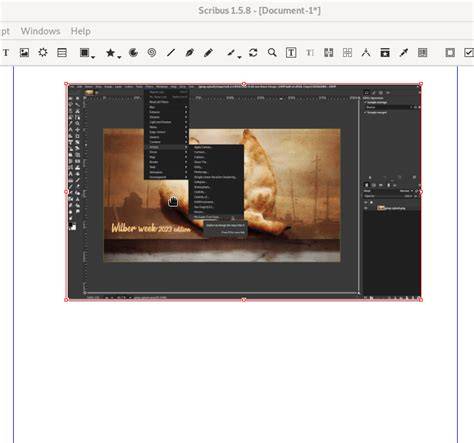Open the Polygon tool dropdown arrow

click(119, 57)
